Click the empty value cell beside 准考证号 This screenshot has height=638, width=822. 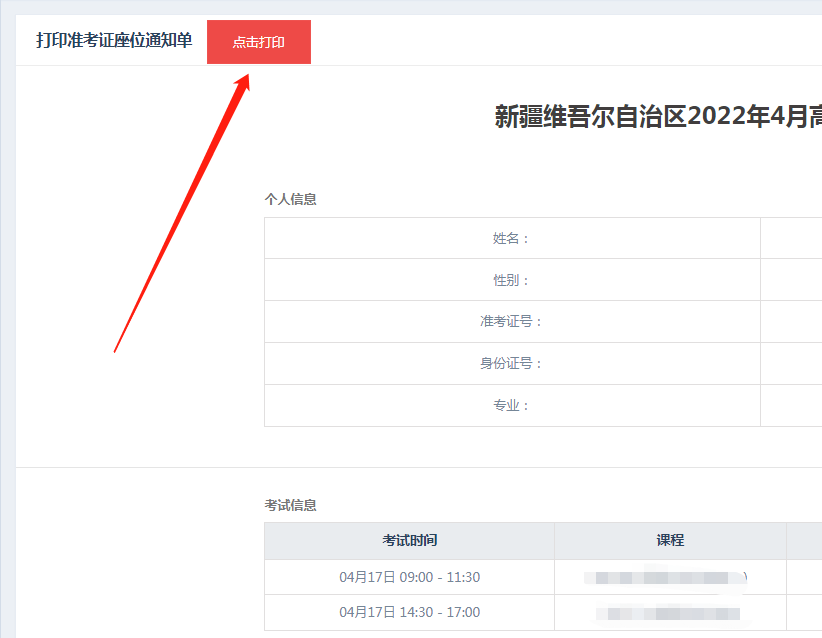791,321
